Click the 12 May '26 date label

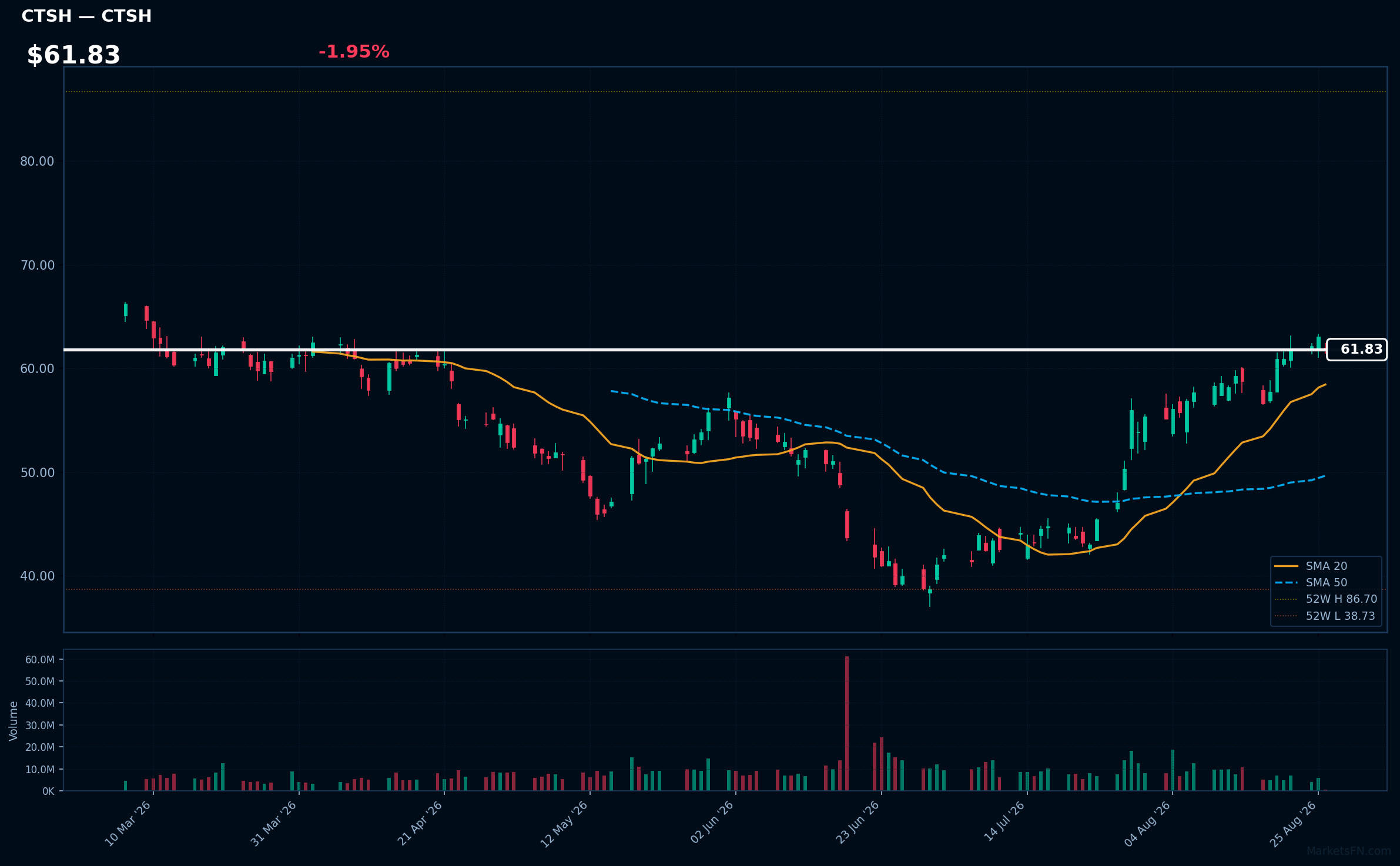565,824
